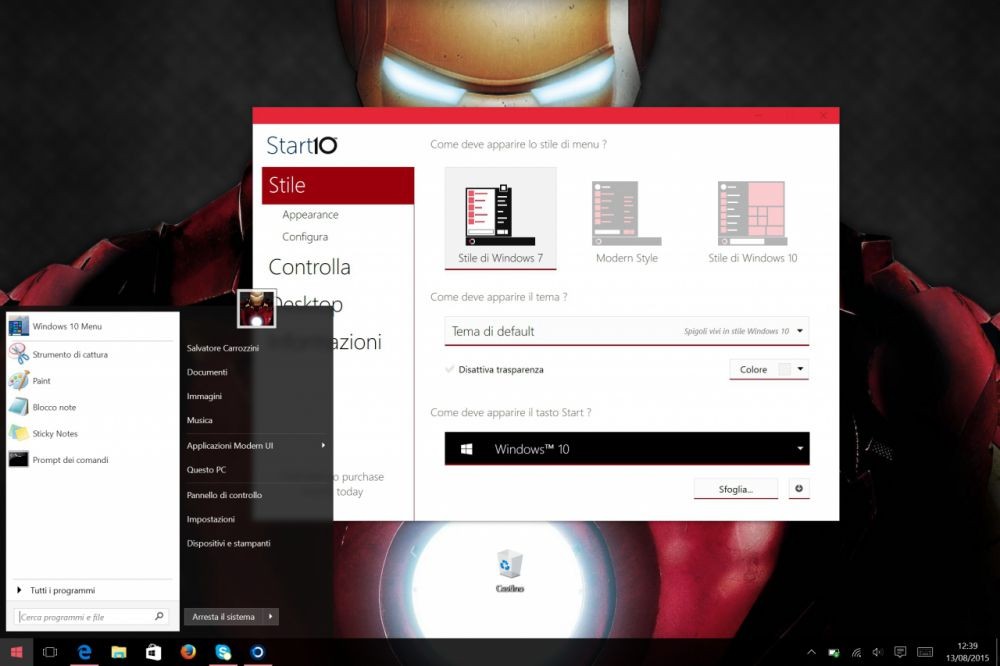1000x666 pixels.
Task: Launch Paint from the start menu
Action: (92, 381)
